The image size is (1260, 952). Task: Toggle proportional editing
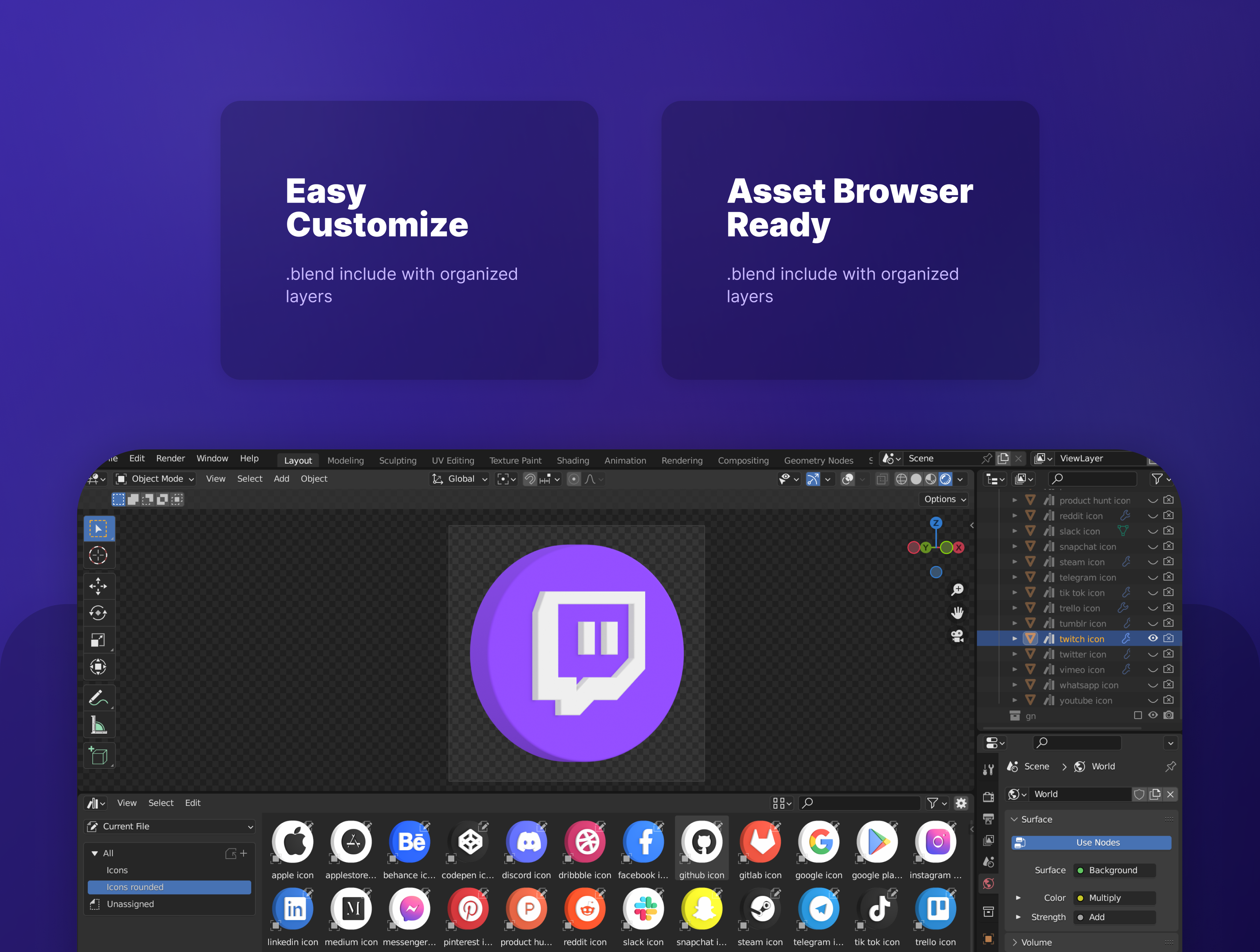click(x=574, y=479)
